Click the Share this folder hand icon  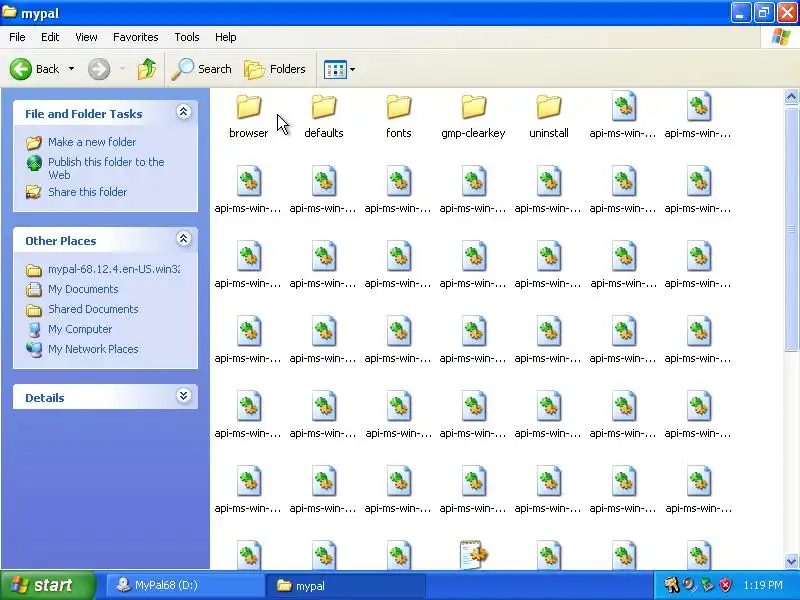pyautogui.click(x=34, y=192)
